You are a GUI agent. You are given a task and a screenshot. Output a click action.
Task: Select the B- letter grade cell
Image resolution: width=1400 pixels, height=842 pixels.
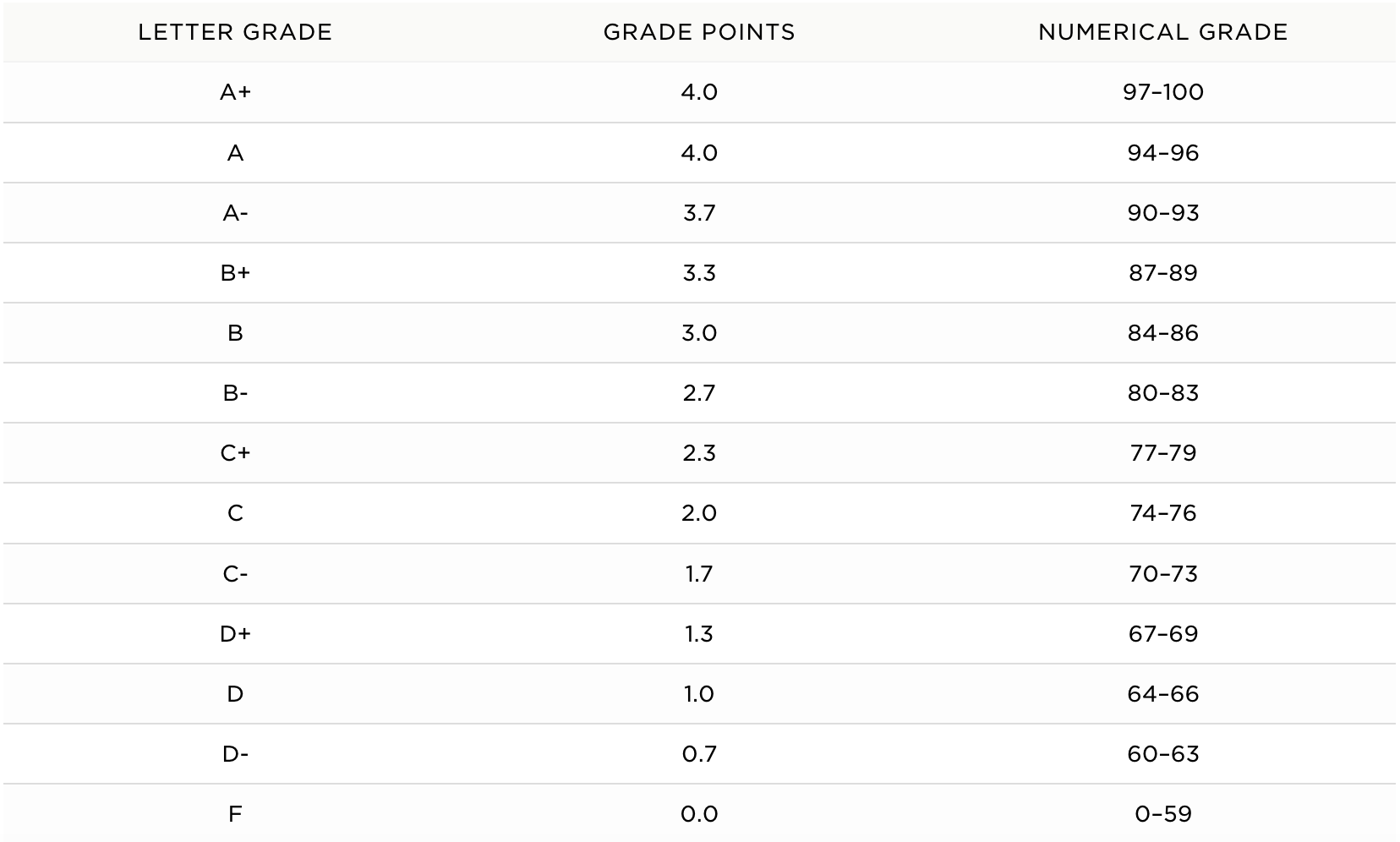pos(235,393)
